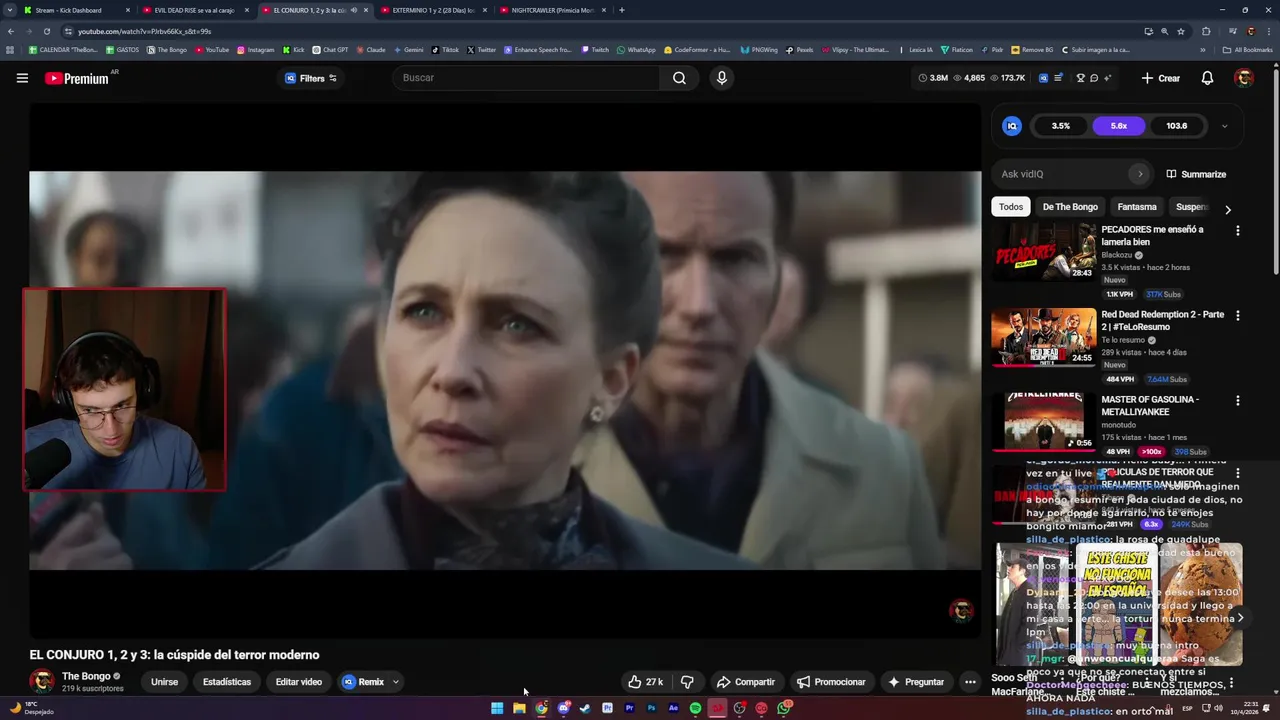Open the Twitch bookmark
The width and height of the screenshot is (1280, 720).
point(595,49)
